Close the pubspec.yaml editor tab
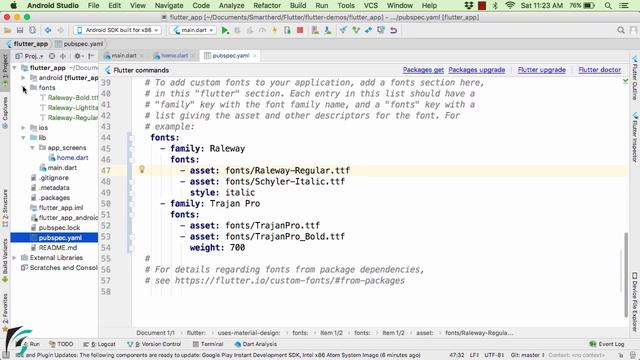 [254, 56]
